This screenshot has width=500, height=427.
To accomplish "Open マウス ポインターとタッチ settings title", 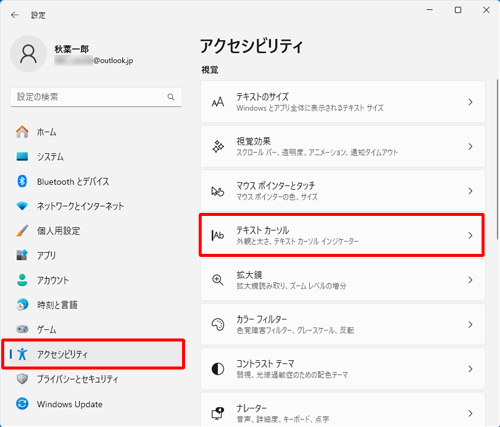I will (275, 186).
